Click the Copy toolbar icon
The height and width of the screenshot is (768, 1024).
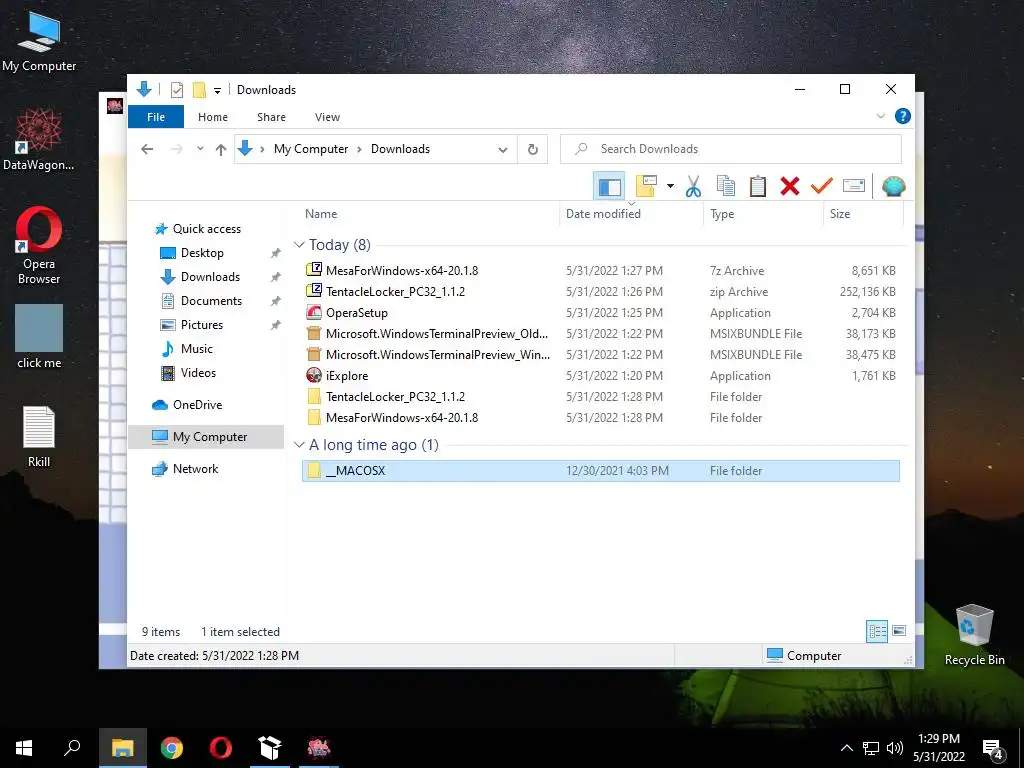click(726, 187)
